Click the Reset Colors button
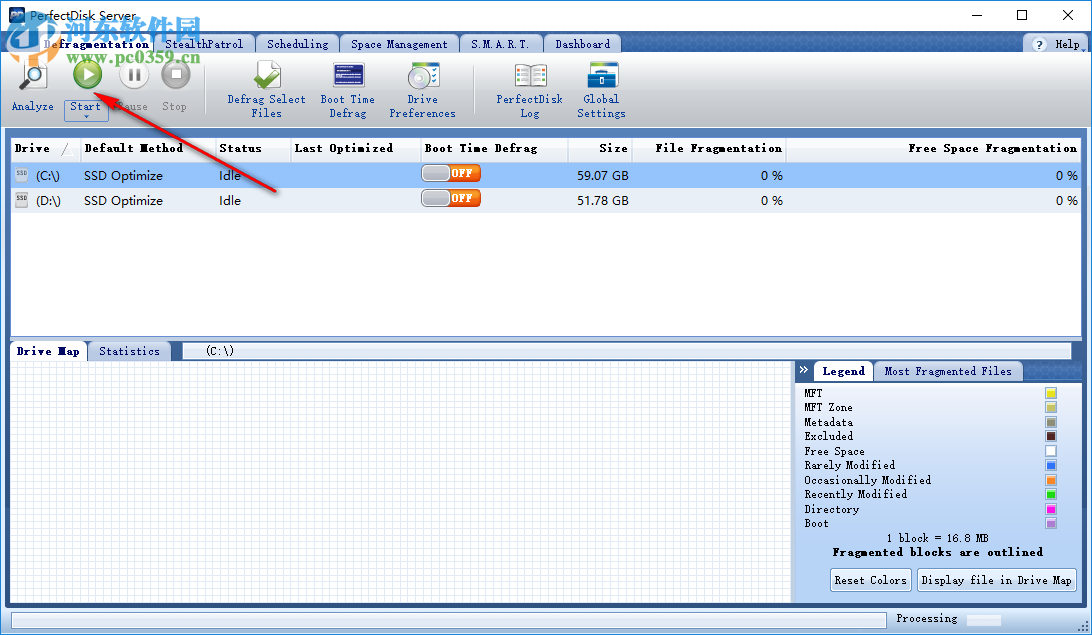Screen dimensions: 1092x635 [870, 580]
